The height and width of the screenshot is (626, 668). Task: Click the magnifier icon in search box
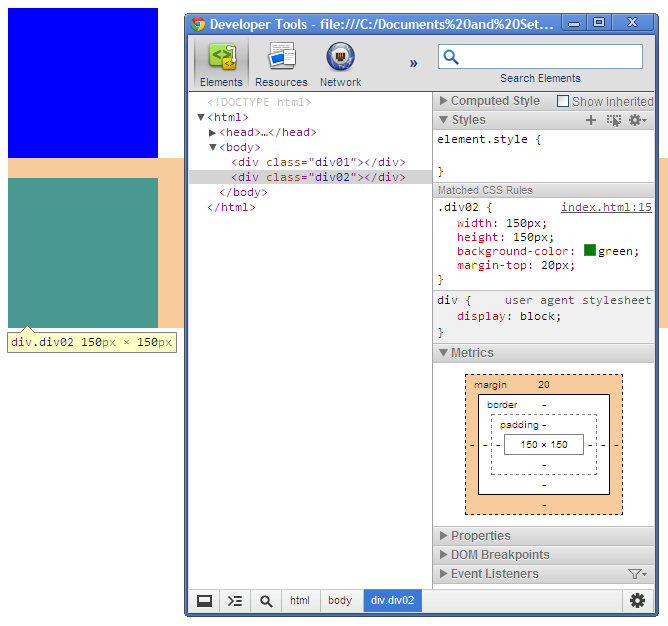451,57
